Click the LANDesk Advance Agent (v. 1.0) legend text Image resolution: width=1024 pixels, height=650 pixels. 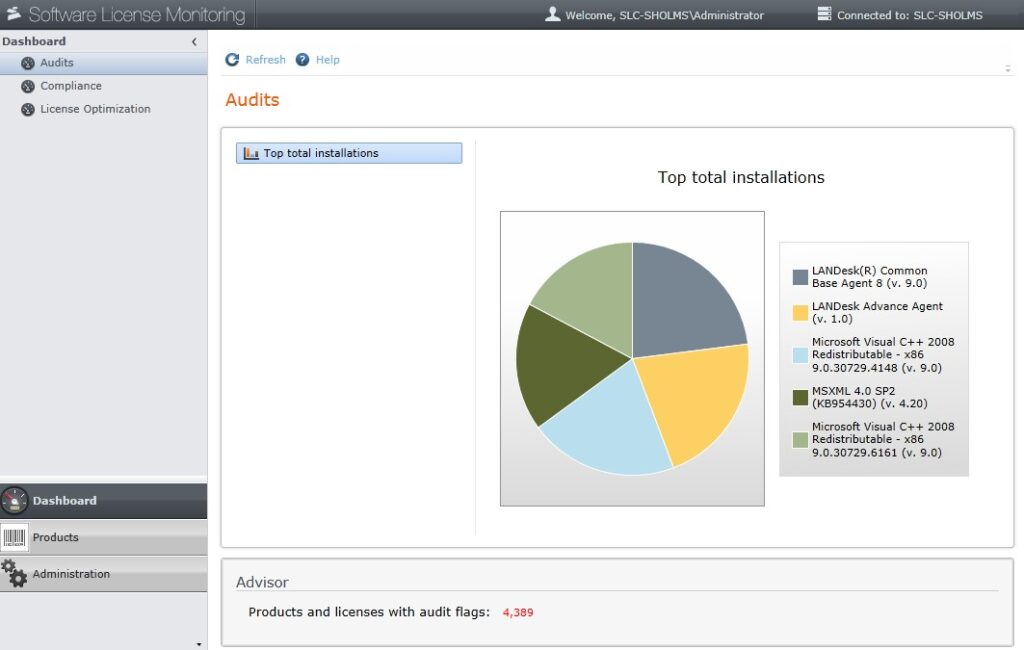click(877, 313)
